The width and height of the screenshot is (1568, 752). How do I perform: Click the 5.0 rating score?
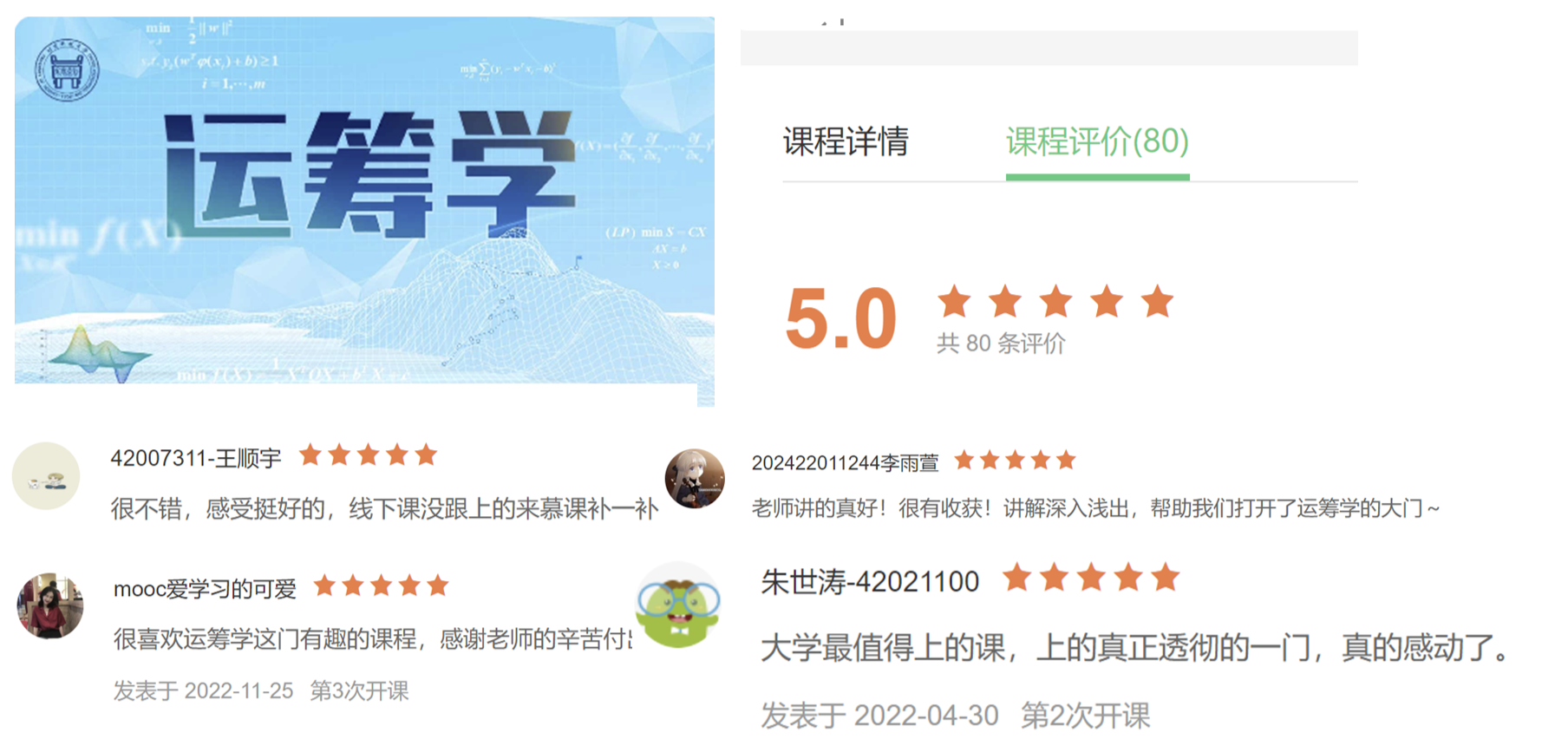pyautogui.click(x=840, y=319)
